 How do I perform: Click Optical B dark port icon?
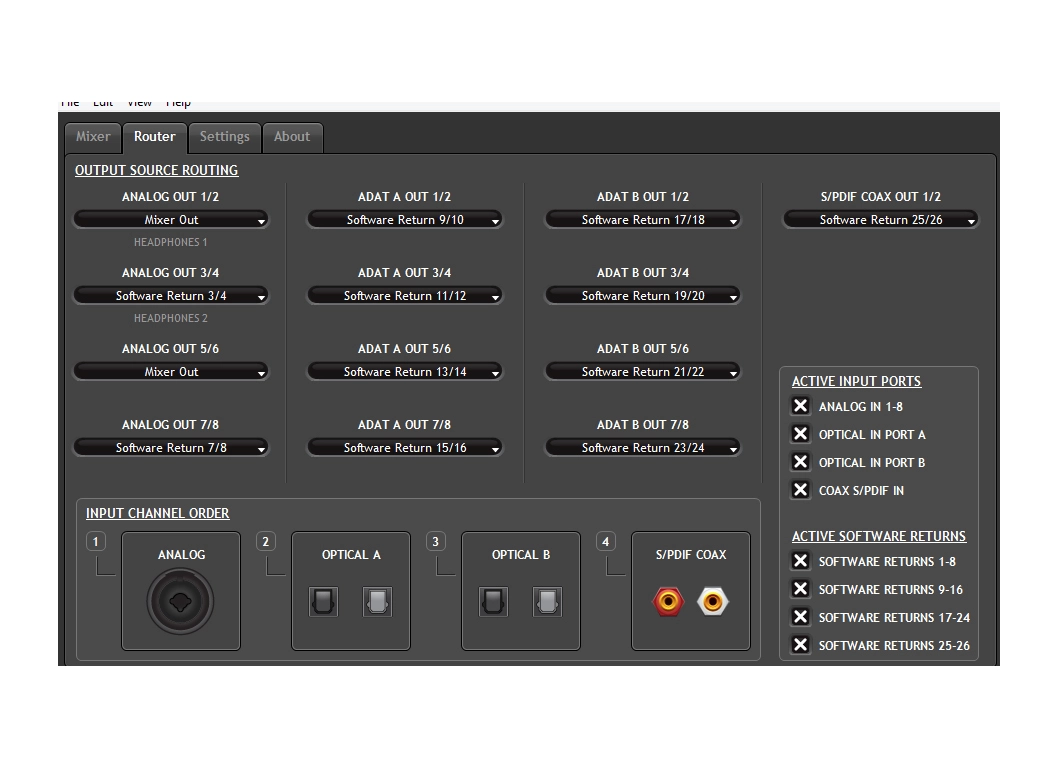(493, 602)
